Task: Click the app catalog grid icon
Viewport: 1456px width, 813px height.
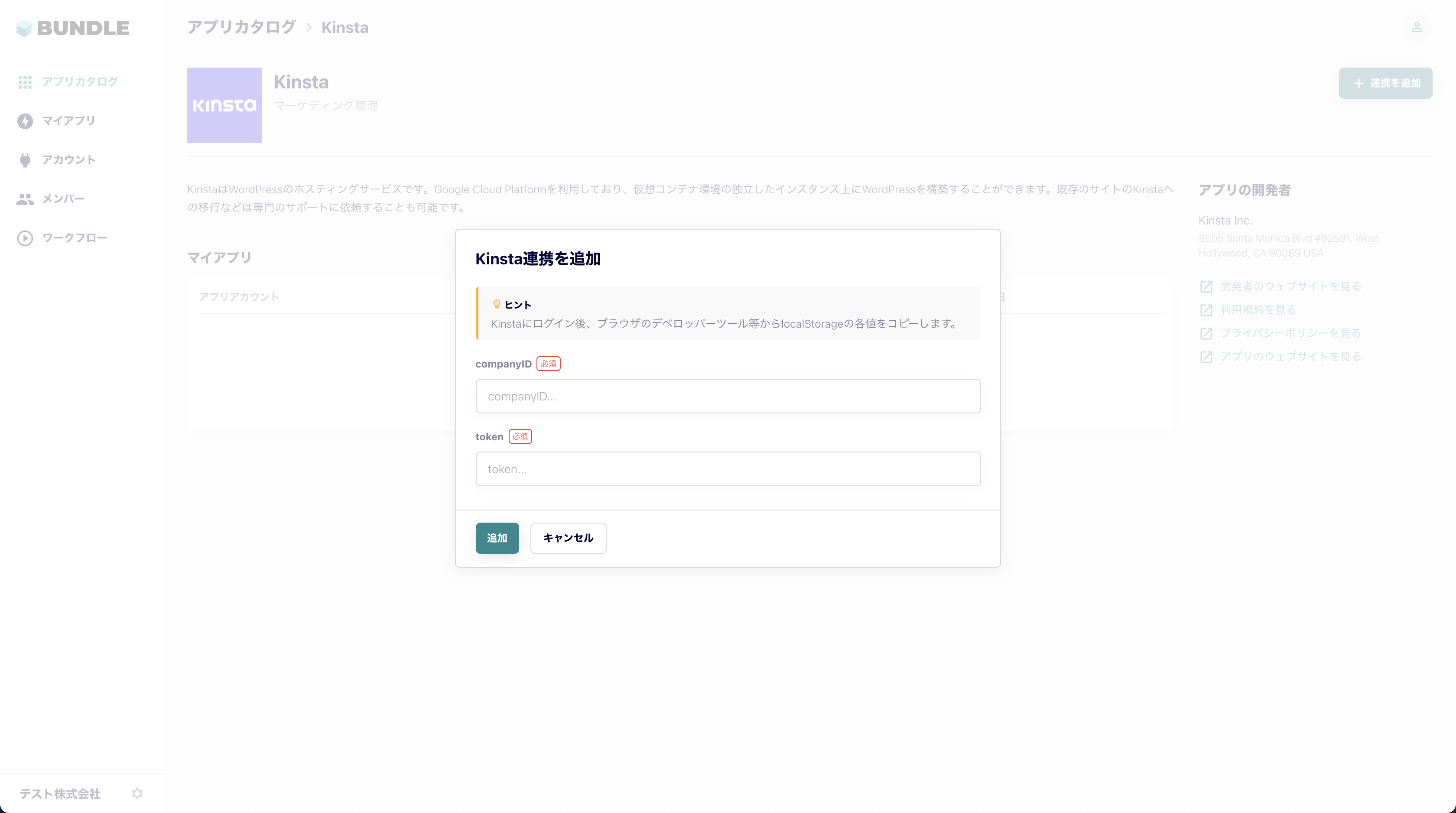Action: pyautogui.click(x=25, y=82)
